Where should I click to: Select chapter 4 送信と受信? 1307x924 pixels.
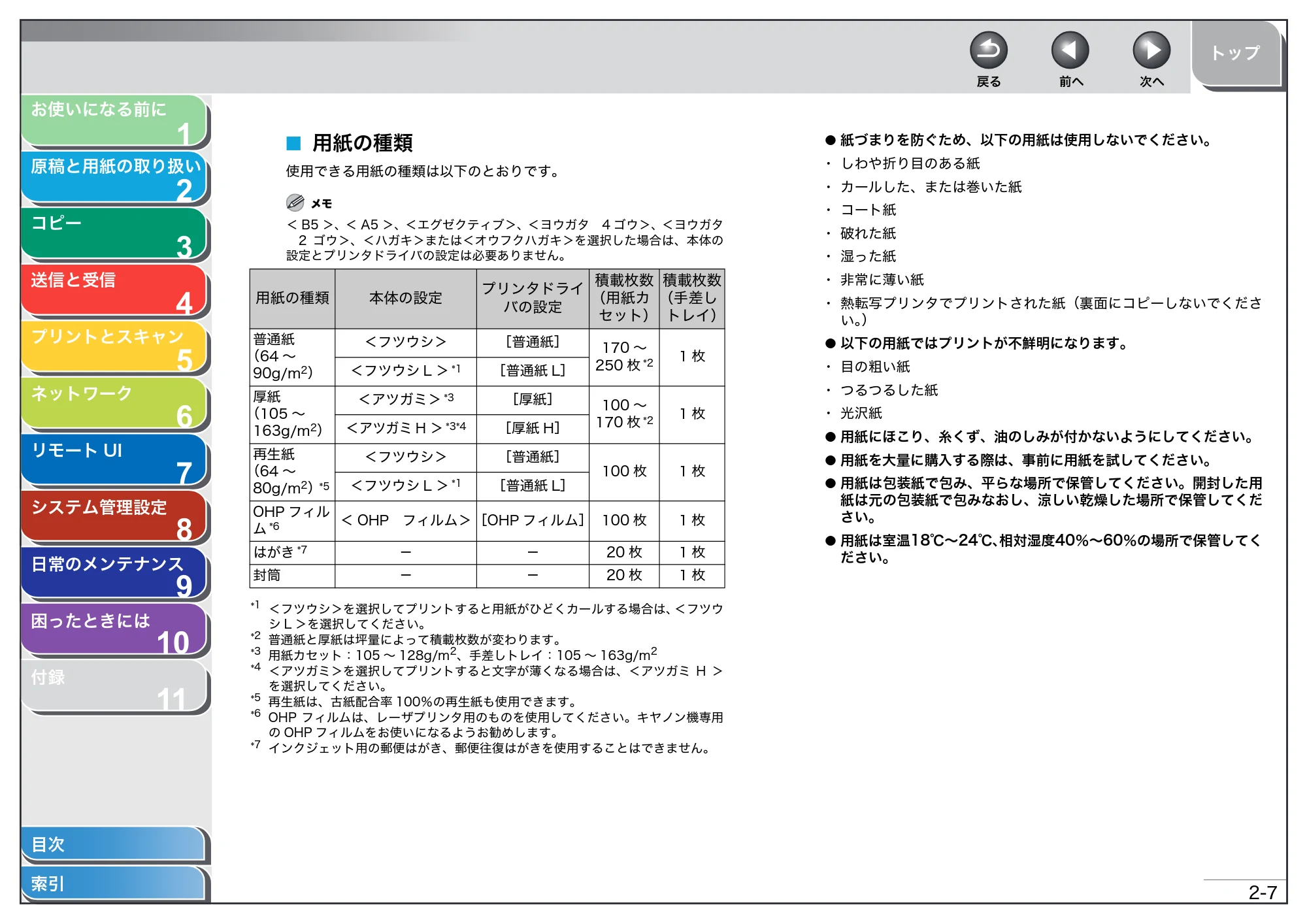pyautogui.click(x=114, y=291)
